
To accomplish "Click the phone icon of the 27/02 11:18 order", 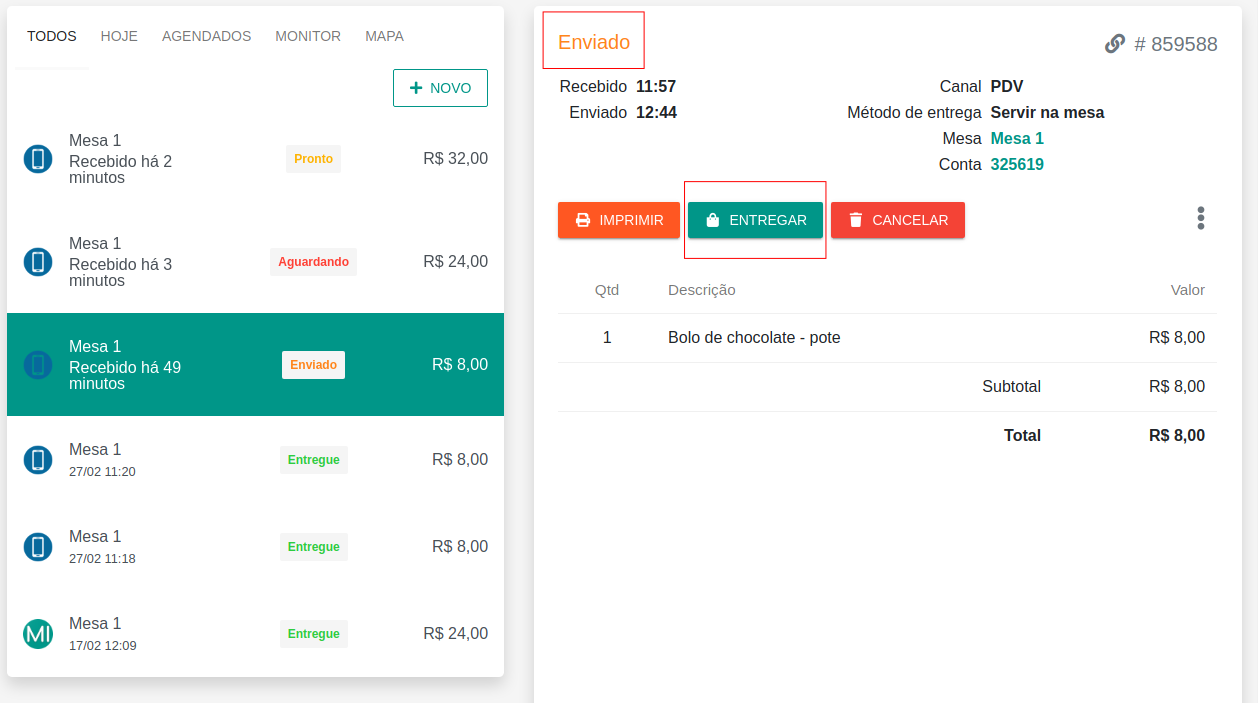I will (38, 547).
